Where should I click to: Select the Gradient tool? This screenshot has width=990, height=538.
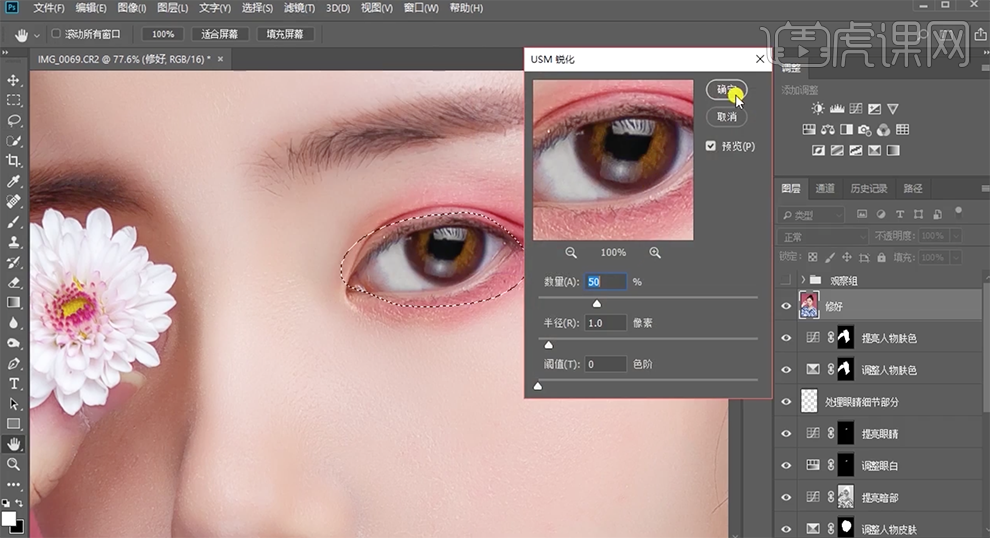pos(13,302)
